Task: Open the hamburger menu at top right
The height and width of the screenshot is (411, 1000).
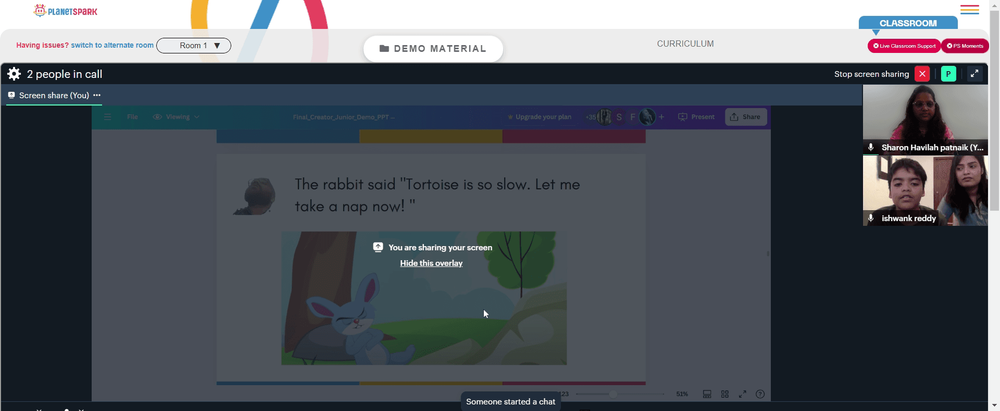Action: coord(969,10)
